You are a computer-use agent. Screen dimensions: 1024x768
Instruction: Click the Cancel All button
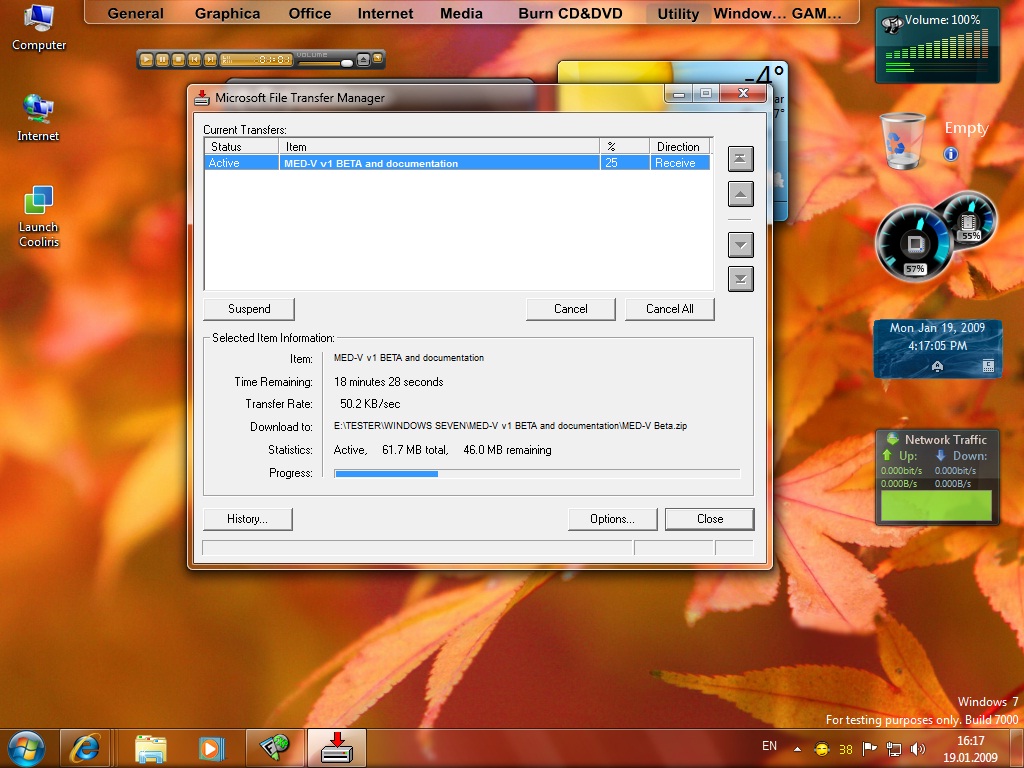(669, 309)
